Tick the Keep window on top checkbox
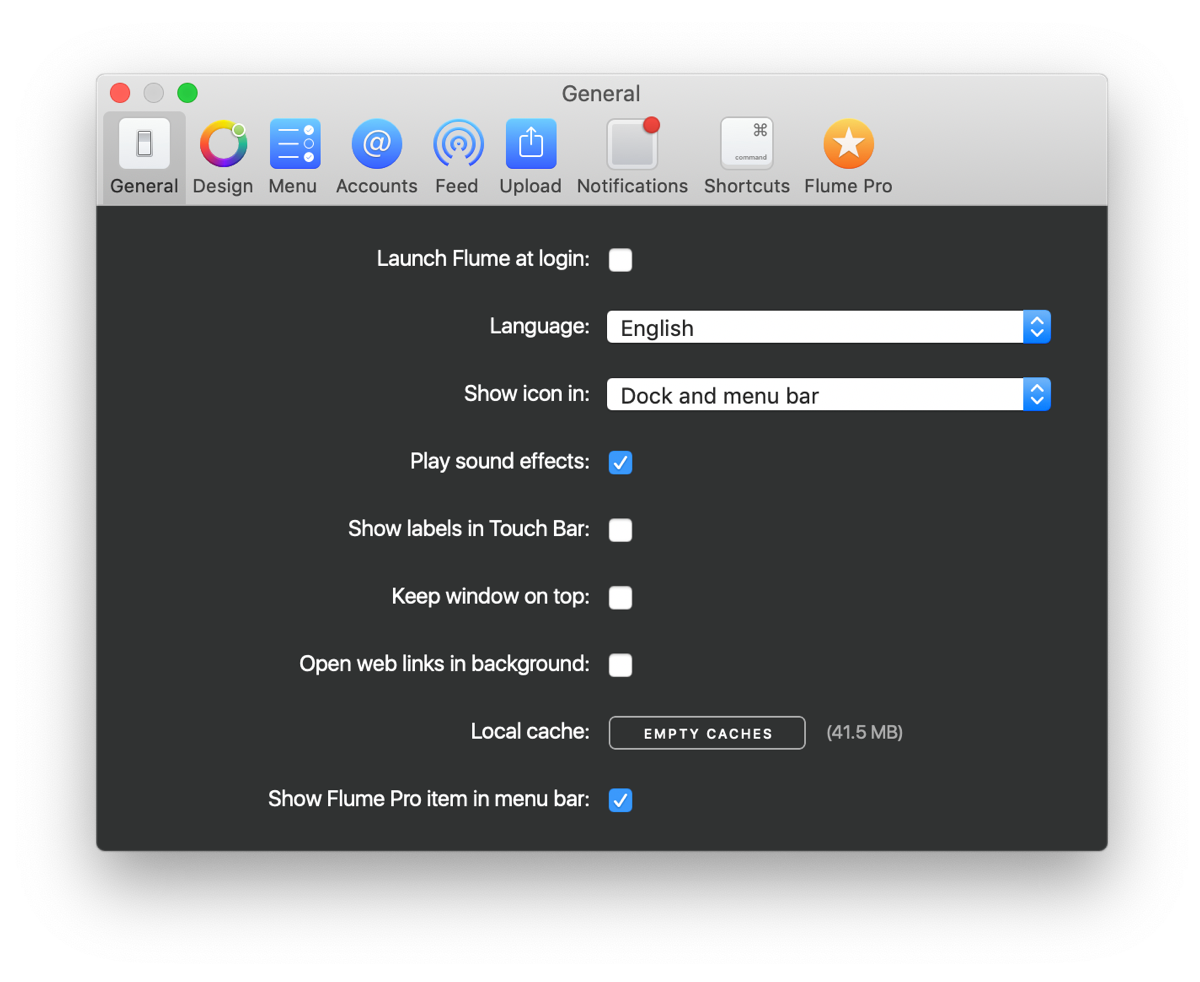Screen dimensions: 1200x982 tap(620, 598)
